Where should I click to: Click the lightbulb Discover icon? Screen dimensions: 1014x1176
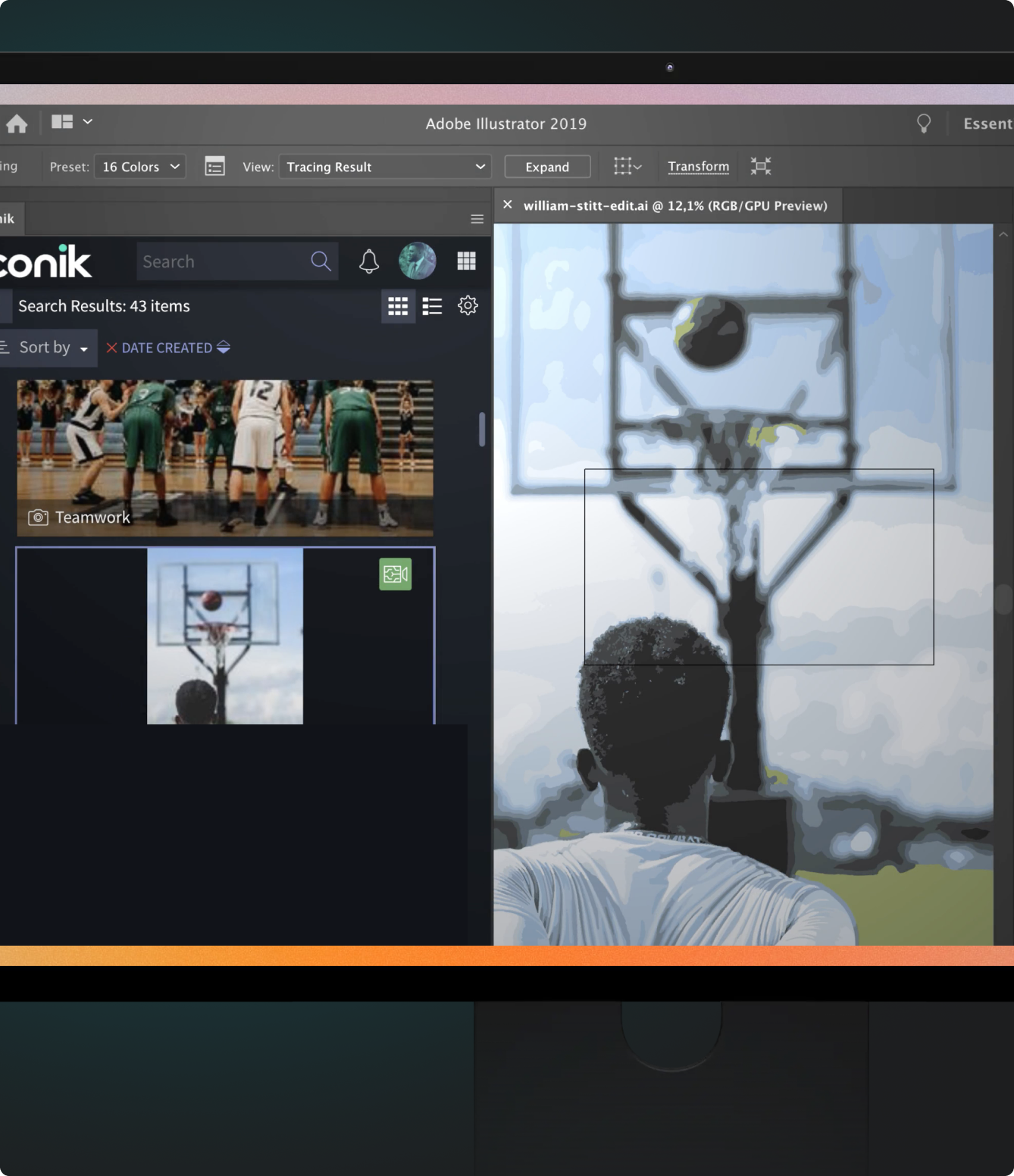923,124
